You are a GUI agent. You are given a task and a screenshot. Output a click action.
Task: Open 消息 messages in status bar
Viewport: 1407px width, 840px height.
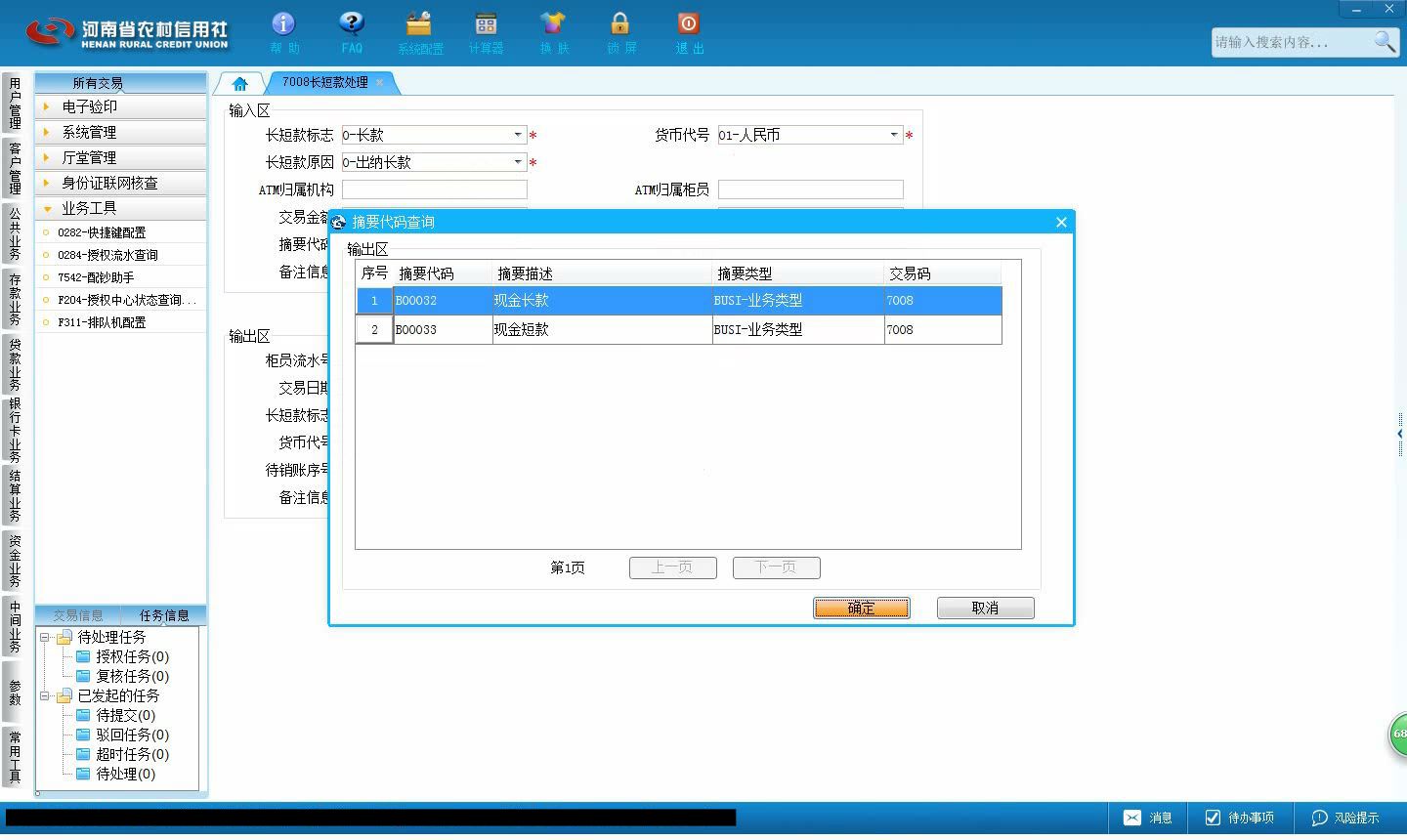1147,818
